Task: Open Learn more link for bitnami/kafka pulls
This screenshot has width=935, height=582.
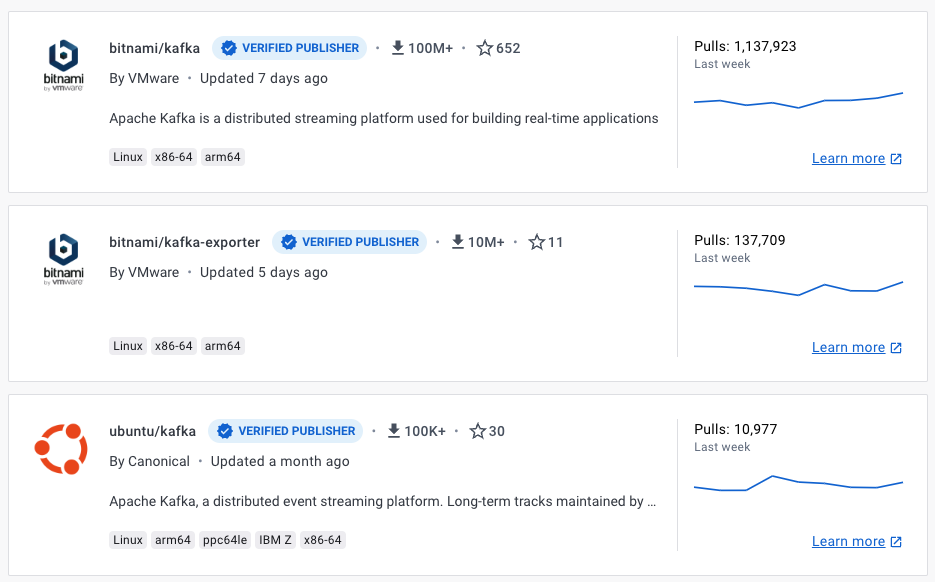Action: pyautogui.click(x=848, y=159)
